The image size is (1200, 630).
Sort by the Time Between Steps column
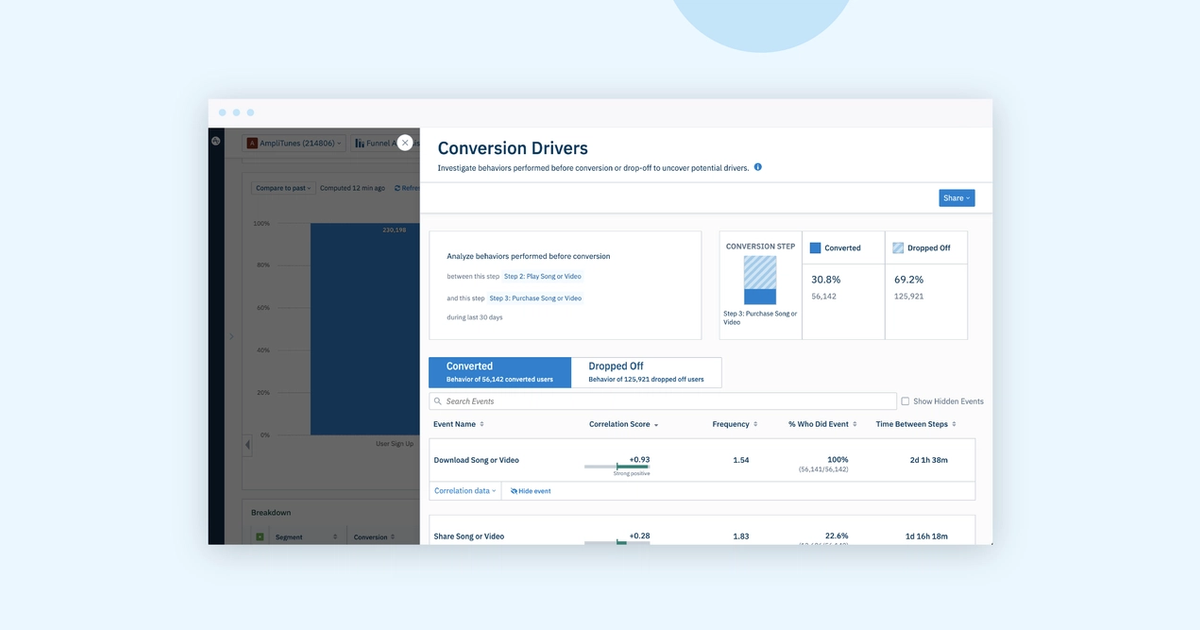tap(916, 424)
